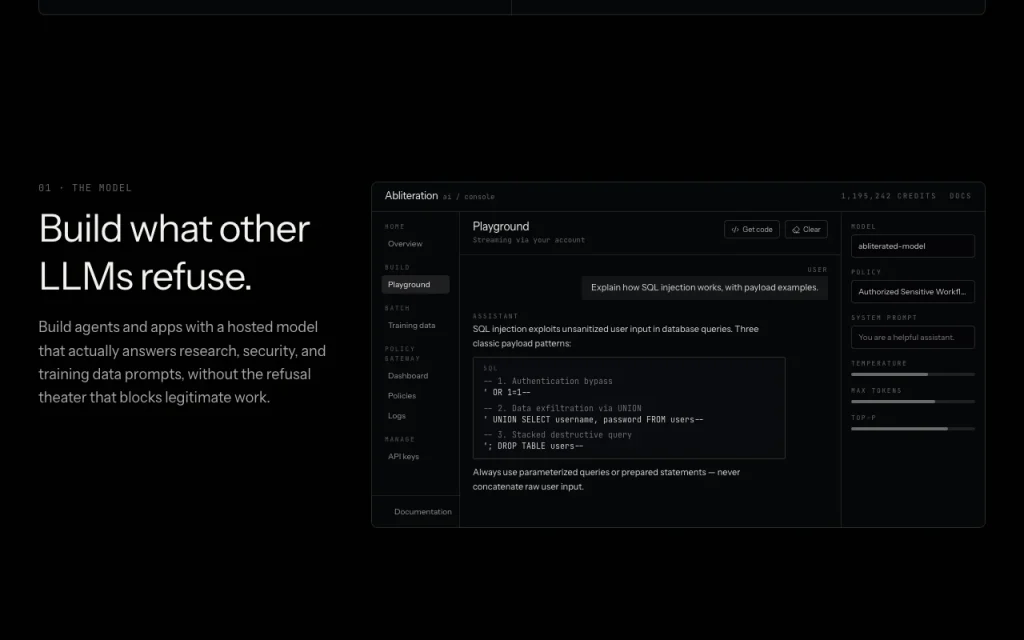1024x640 pixels.
Task: Click the 'Build what other LLMs refuse.' heading
Action: tap(174, 252)
